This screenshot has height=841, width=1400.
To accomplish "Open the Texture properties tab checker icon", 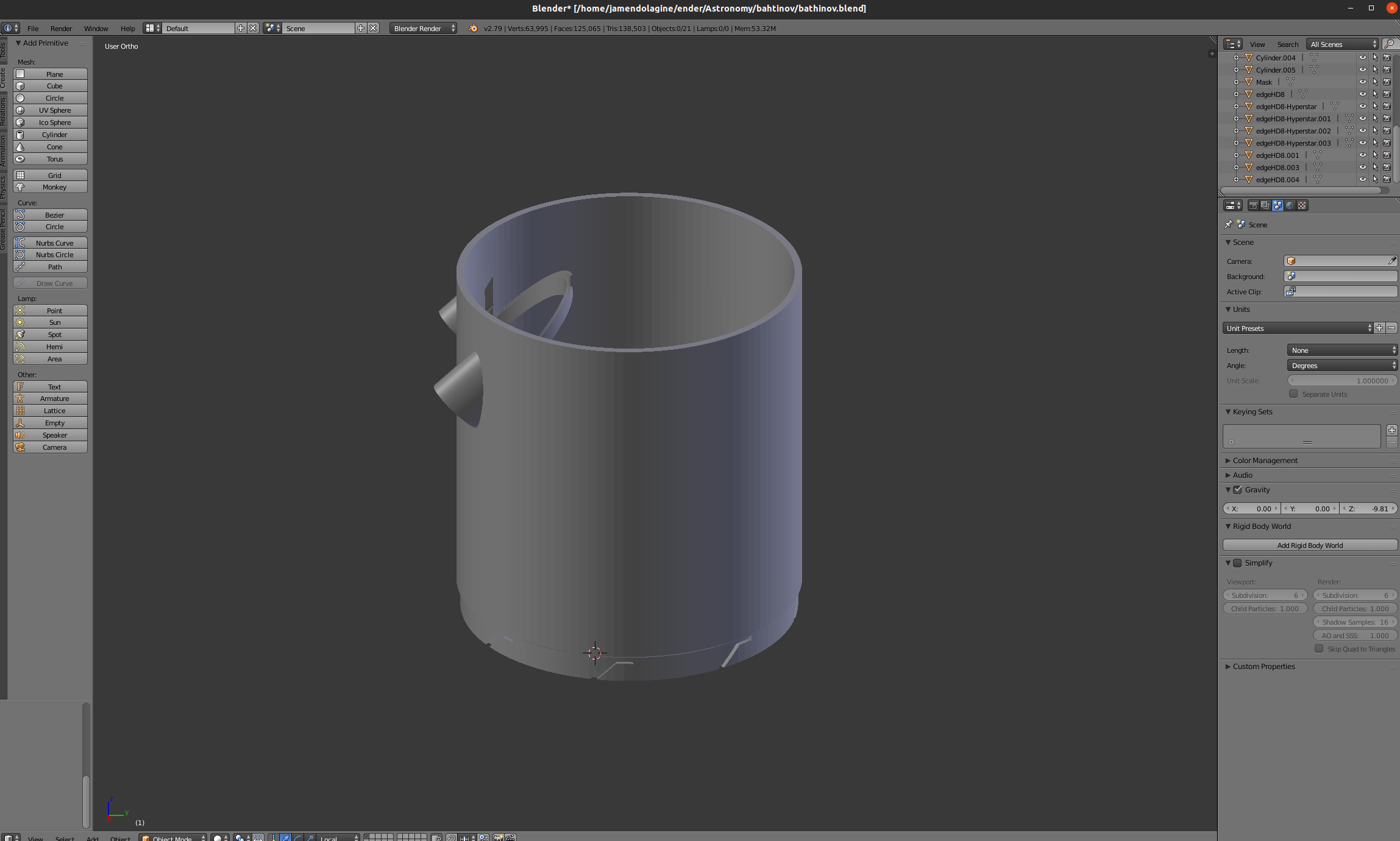I will point(1302,205).
